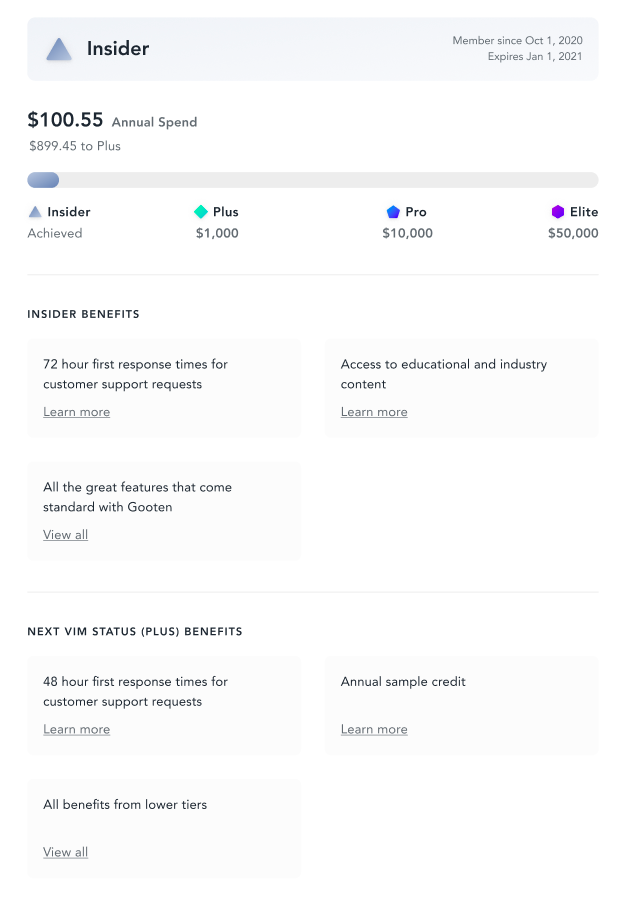View all benefits from lower tiers
This screenshot has height=901, width=639.
pyautogui.click(x=65, y=852)
